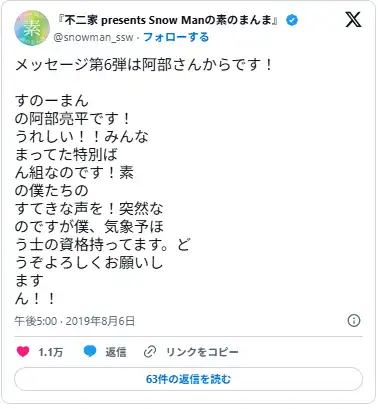Screen dimensions: 378x409
Task: Click the メッセージ第6弾は阿部さんからです line
Action: pos(144,65)
